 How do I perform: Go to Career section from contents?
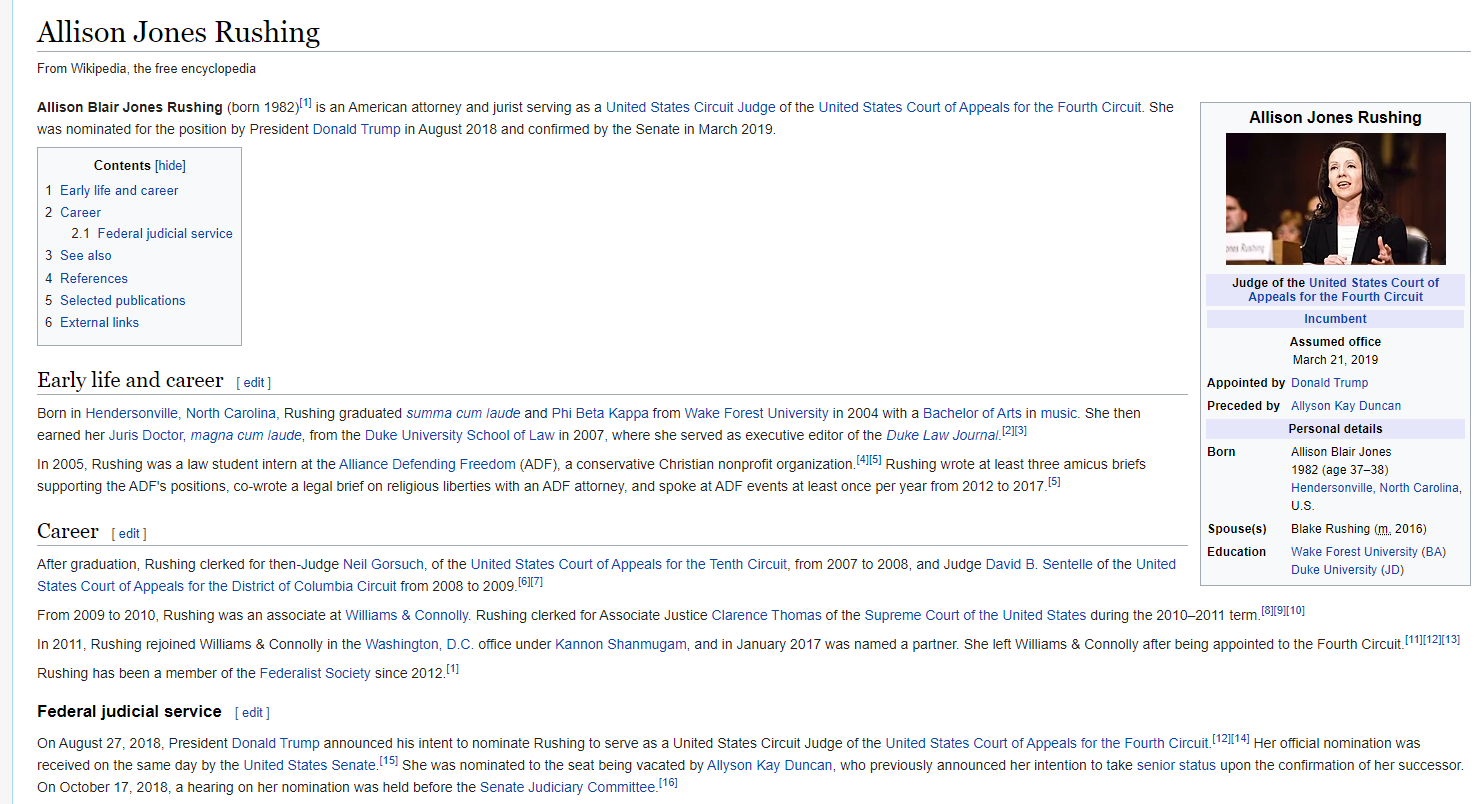[80, 212]
